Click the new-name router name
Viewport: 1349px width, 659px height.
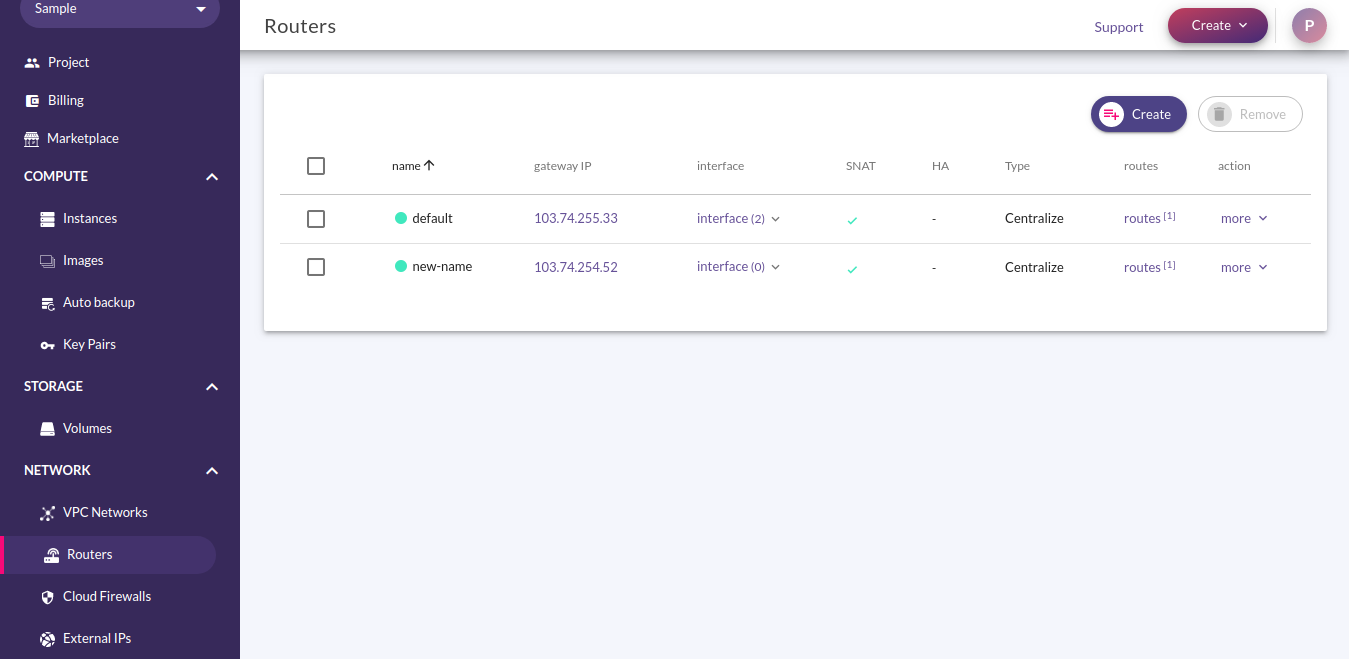coord(442,267)
